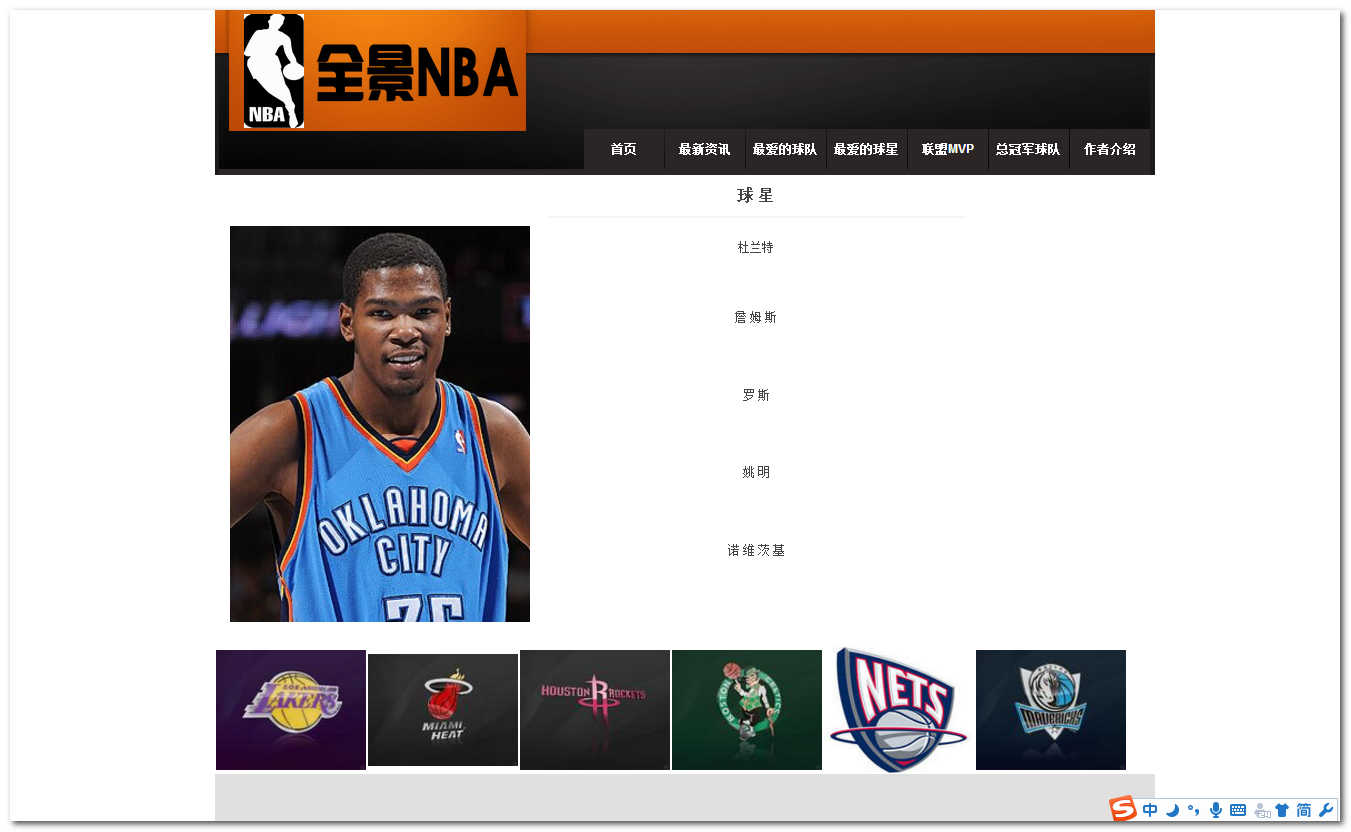Click the Nets team logo thumbnail

click(899, 710)
